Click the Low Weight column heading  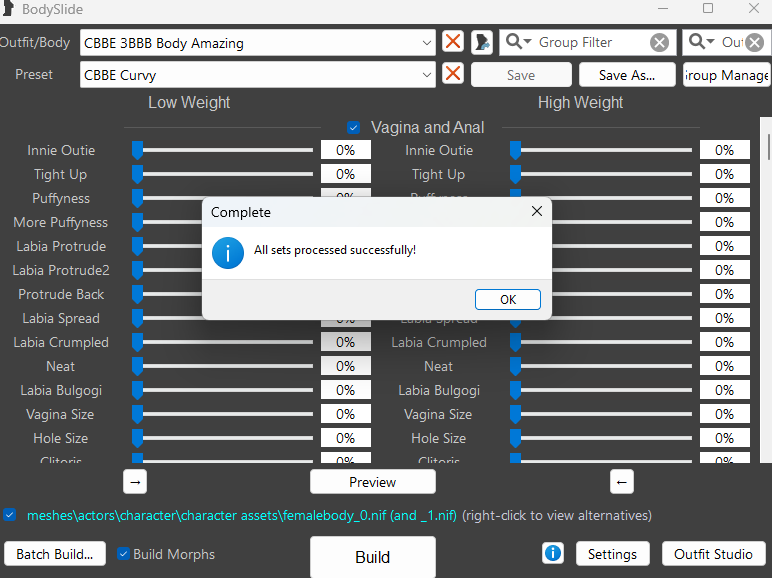click(189, 102)
